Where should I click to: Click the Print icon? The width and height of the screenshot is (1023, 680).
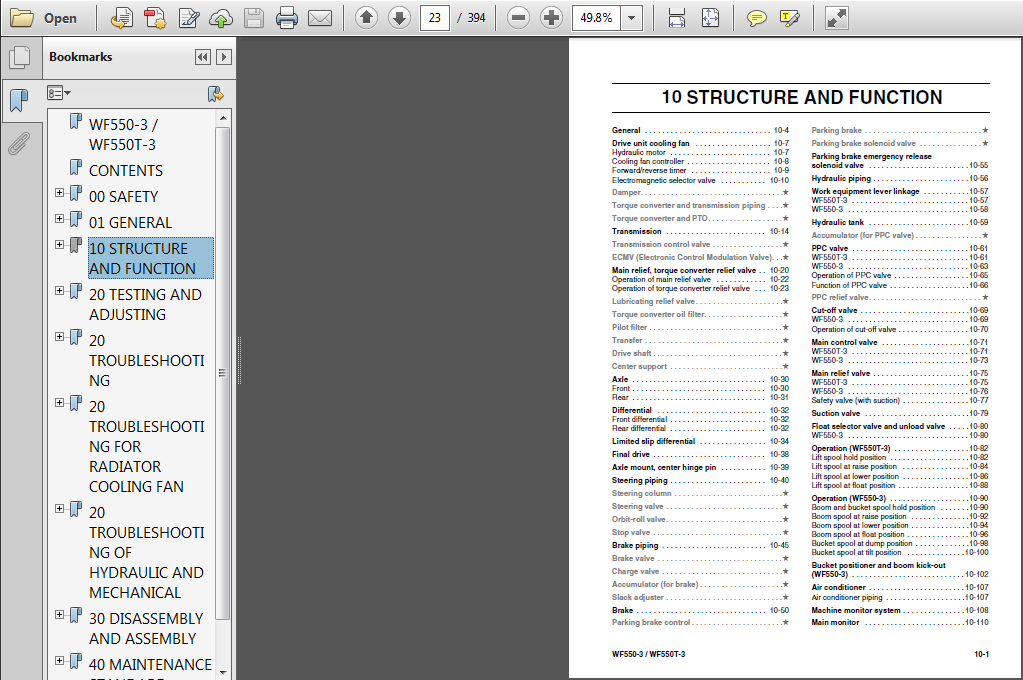pos(286,18)
